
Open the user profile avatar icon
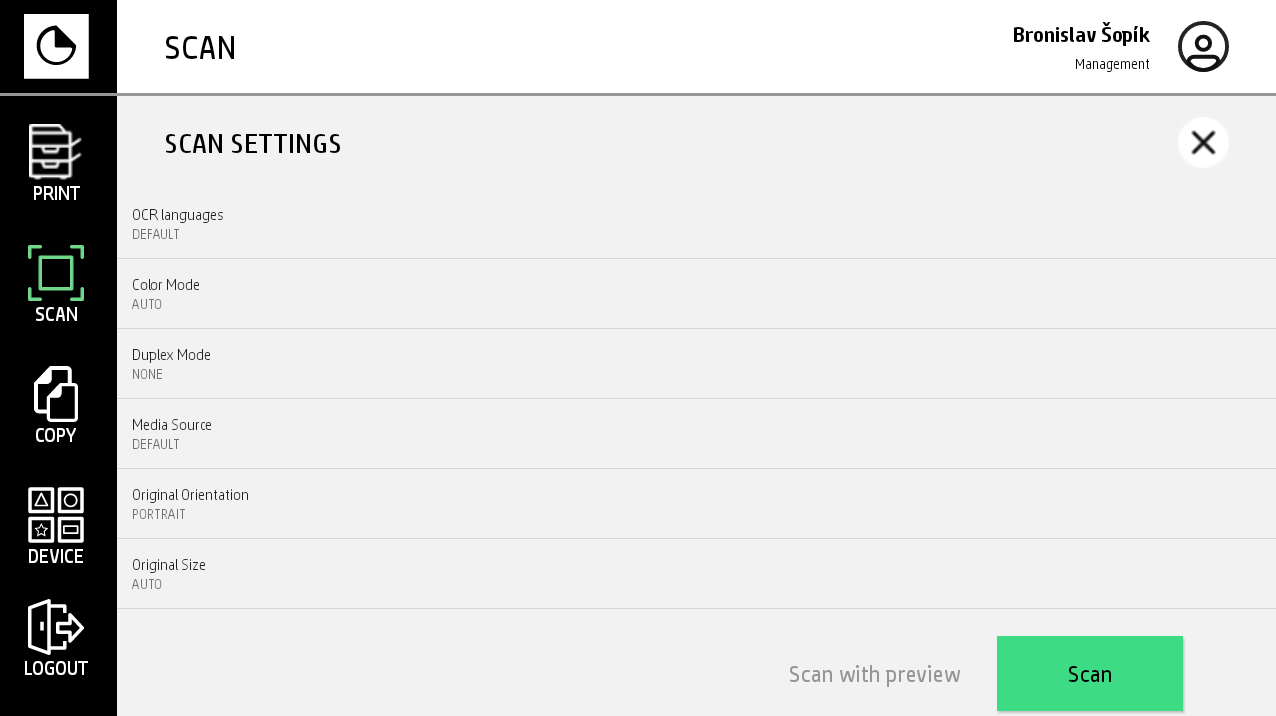[1202, 47]
